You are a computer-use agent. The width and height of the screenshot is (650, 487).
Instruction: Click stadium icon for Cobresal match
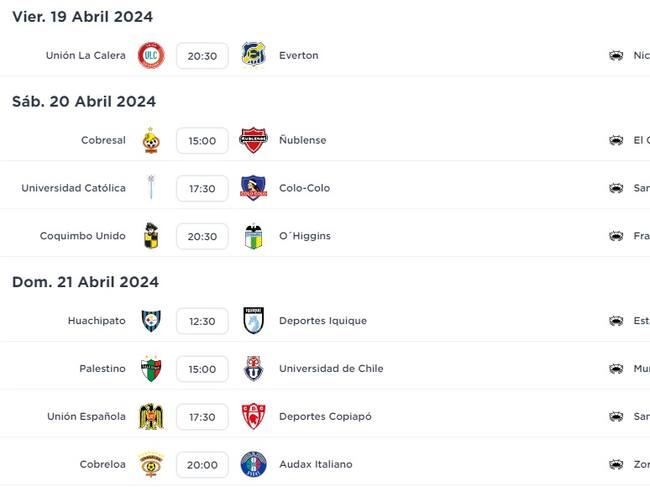pos(616,140)
